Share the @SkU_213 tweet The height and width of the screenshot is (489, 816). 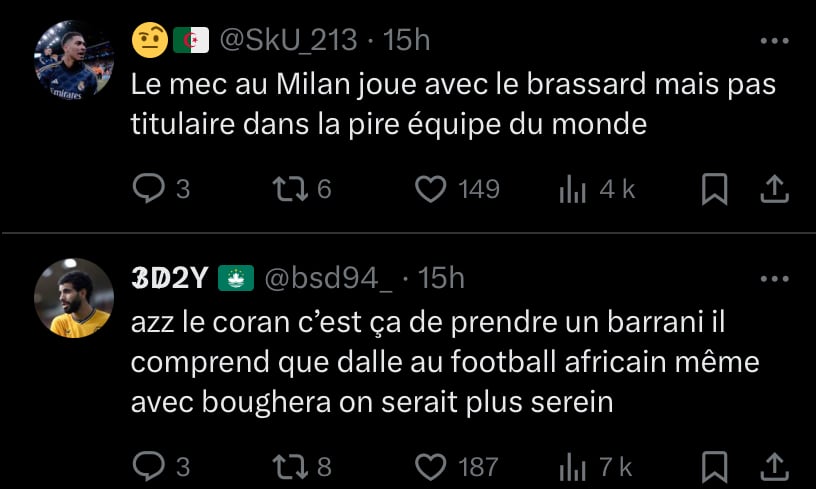tap(775, 189)
